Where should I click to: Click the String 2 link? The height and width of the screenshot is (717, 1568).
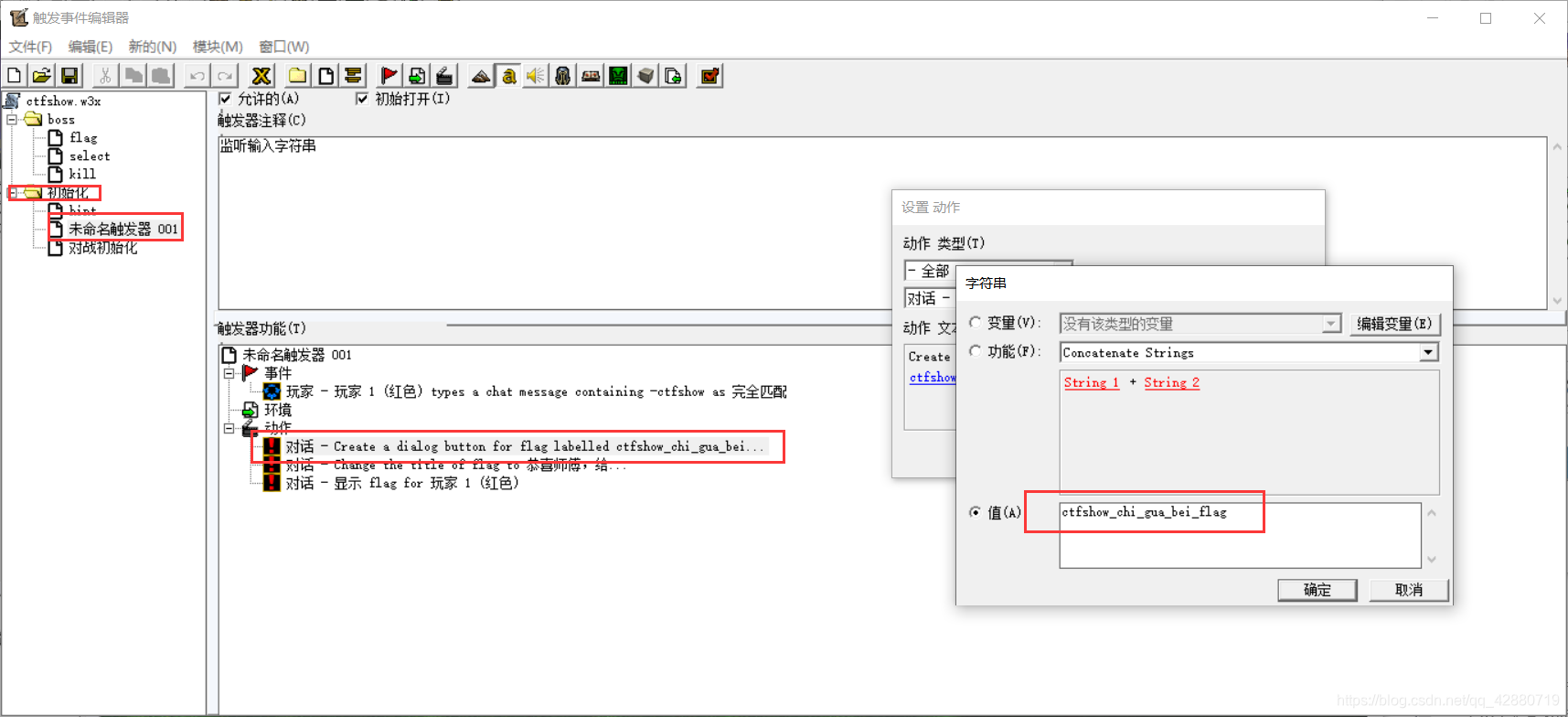click(1171, 382)
